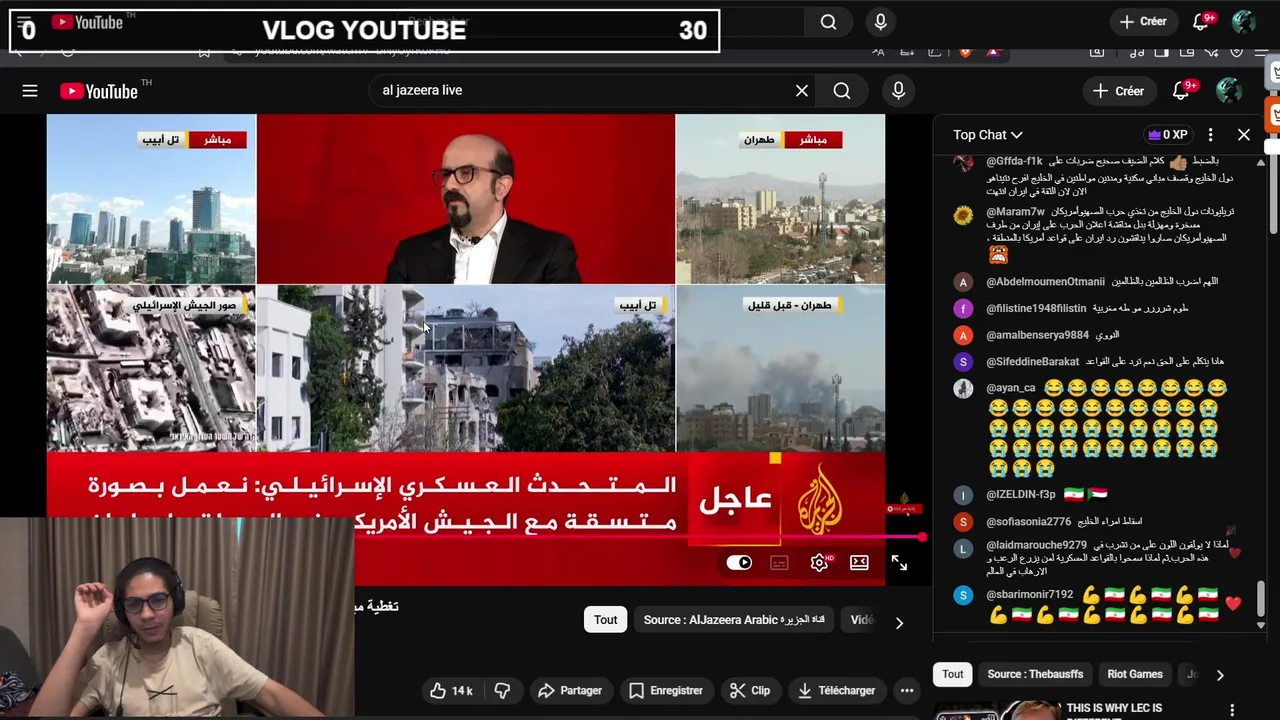This screenshot has height=720, width=1280.
Task: Show next chips after Riot Games
Action: pyautogui.click(x=1220, y=675)
